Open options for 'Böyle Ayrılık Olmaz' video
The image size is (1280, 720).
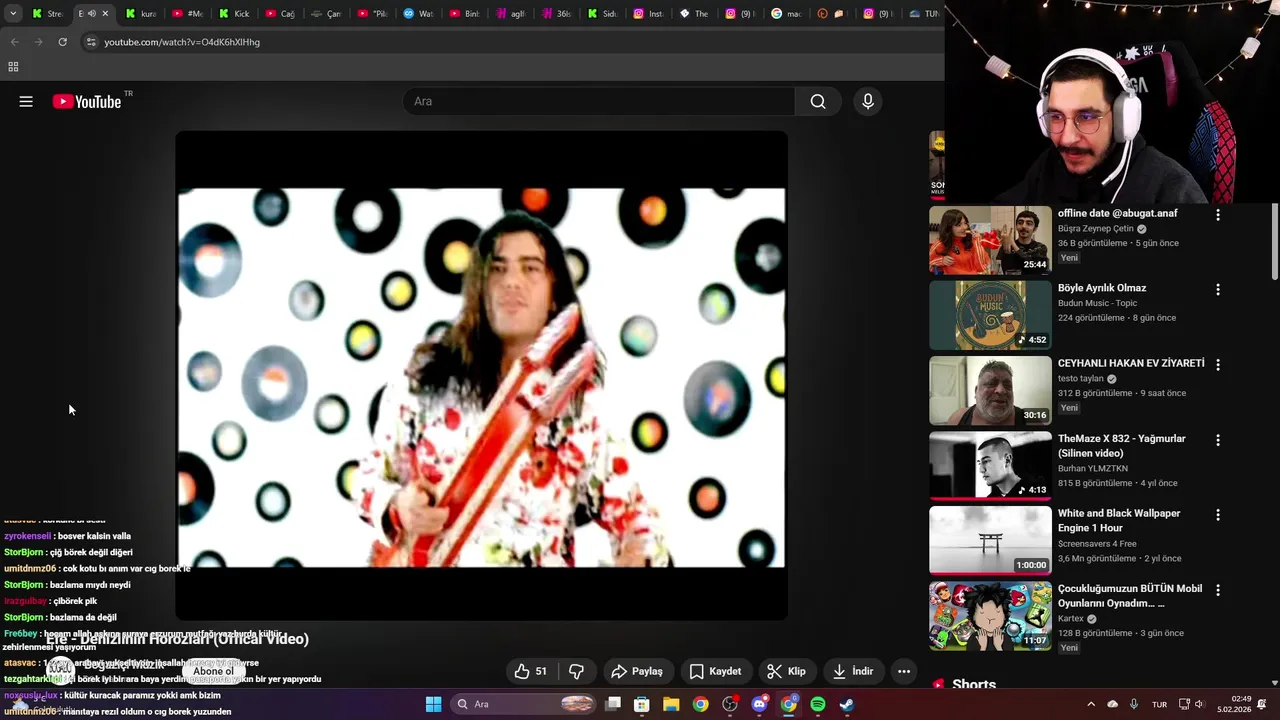click(x=1218, y=290)
